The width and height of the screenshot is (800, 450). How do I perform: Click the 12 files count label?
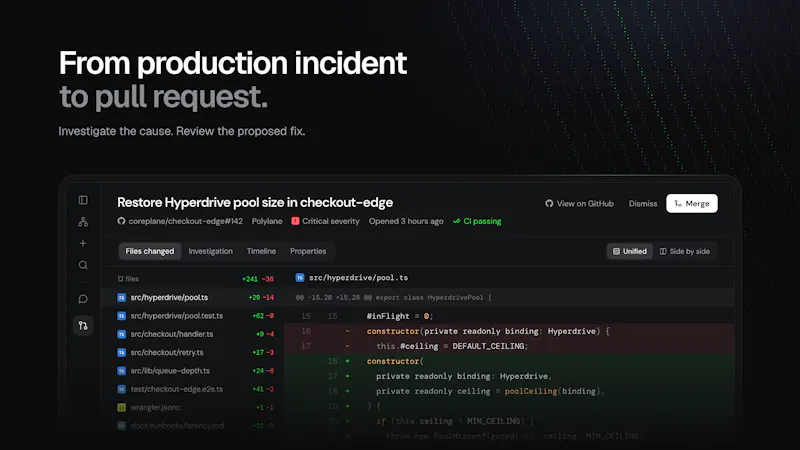128,279
